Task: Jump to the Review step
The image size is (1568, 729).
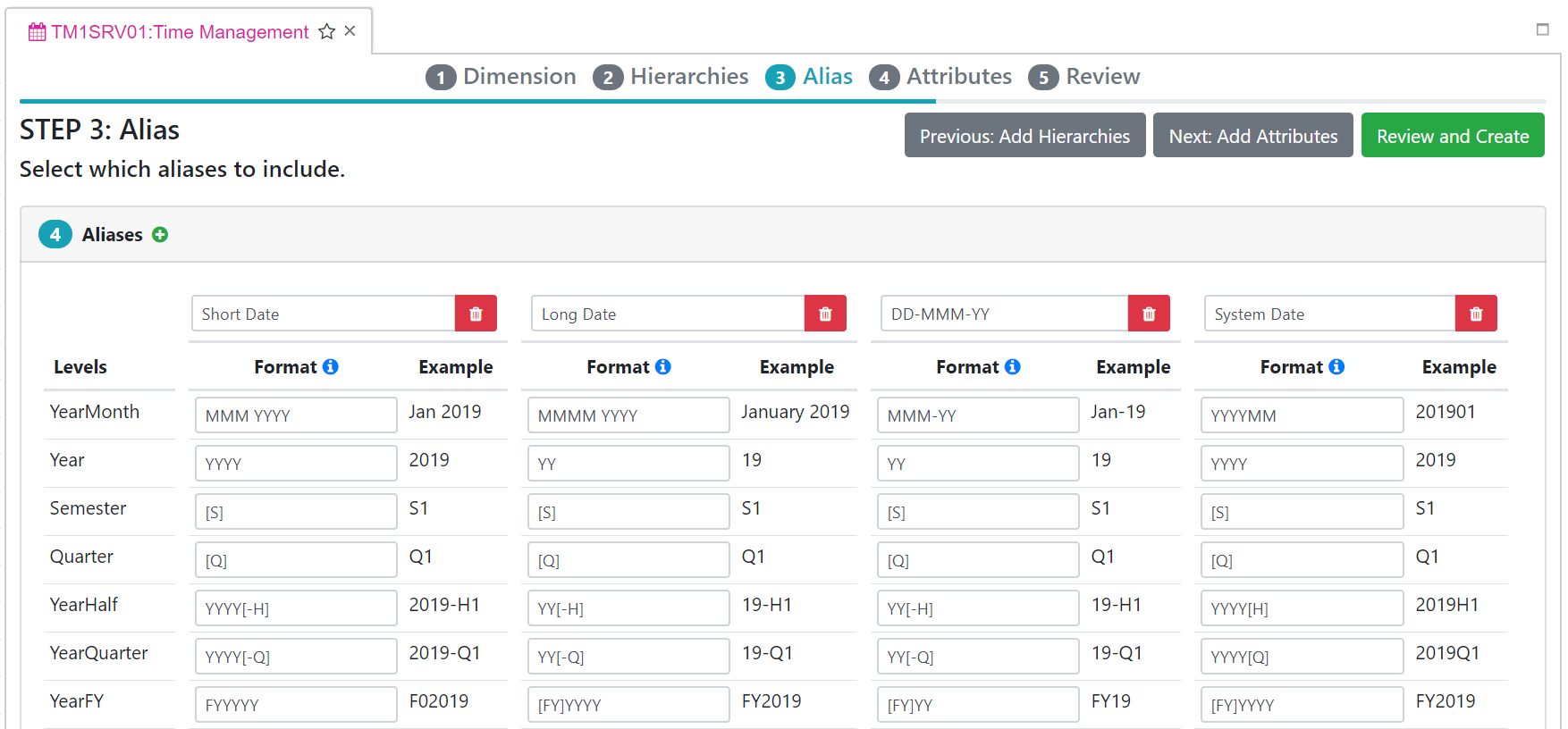Action: (x=1083, y=77)
